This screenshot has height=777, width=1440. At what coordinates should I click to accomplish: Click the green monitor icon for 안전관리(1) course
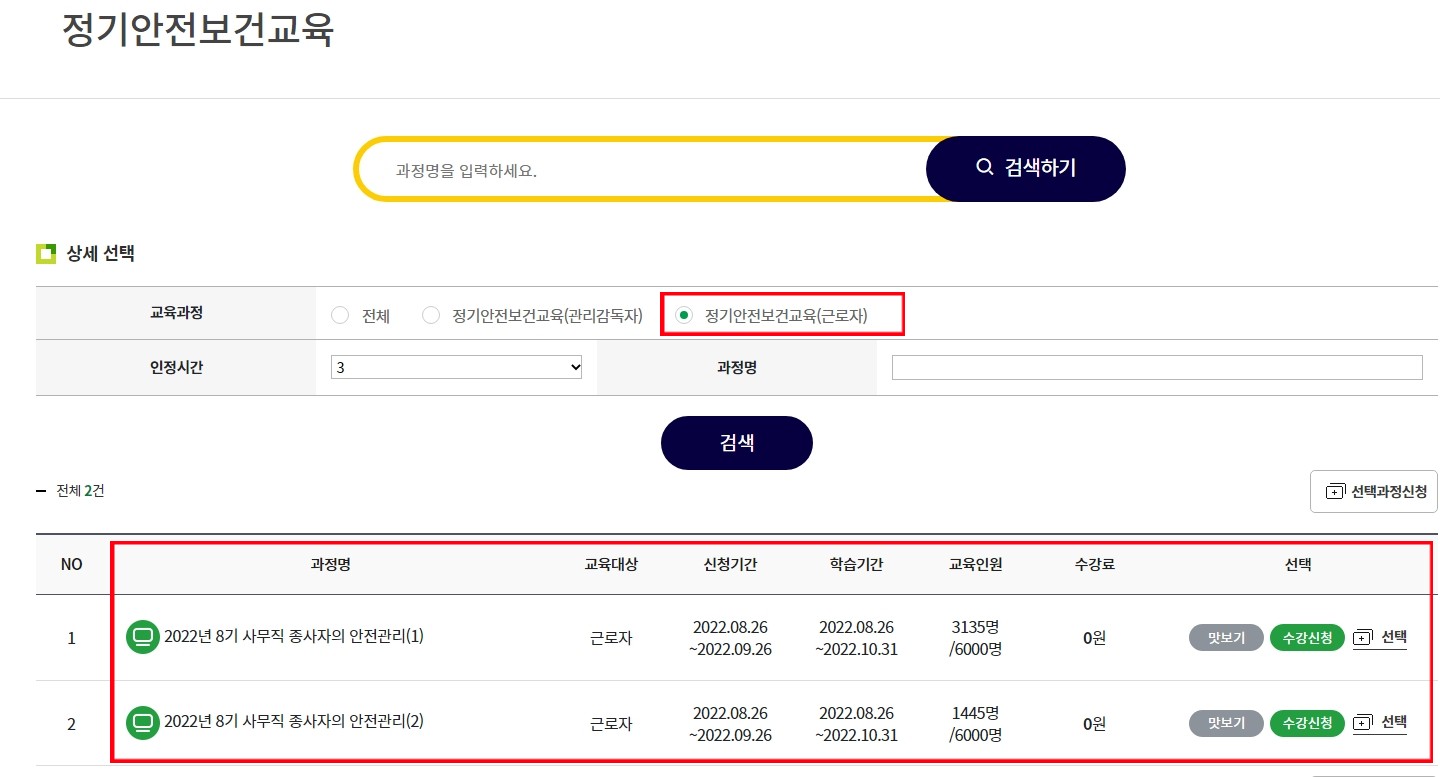tap(143, 637)
